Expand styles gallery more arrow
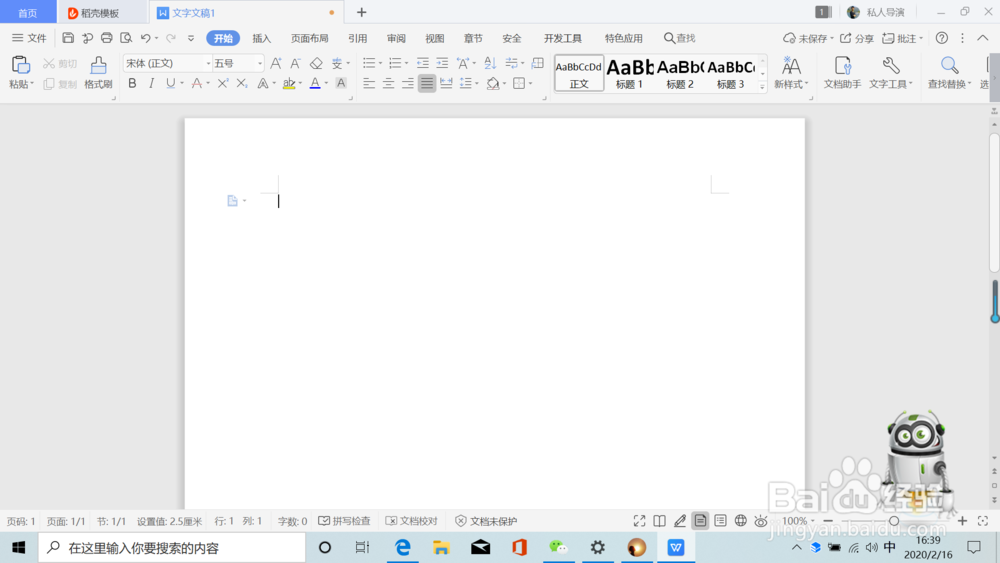 762,87
